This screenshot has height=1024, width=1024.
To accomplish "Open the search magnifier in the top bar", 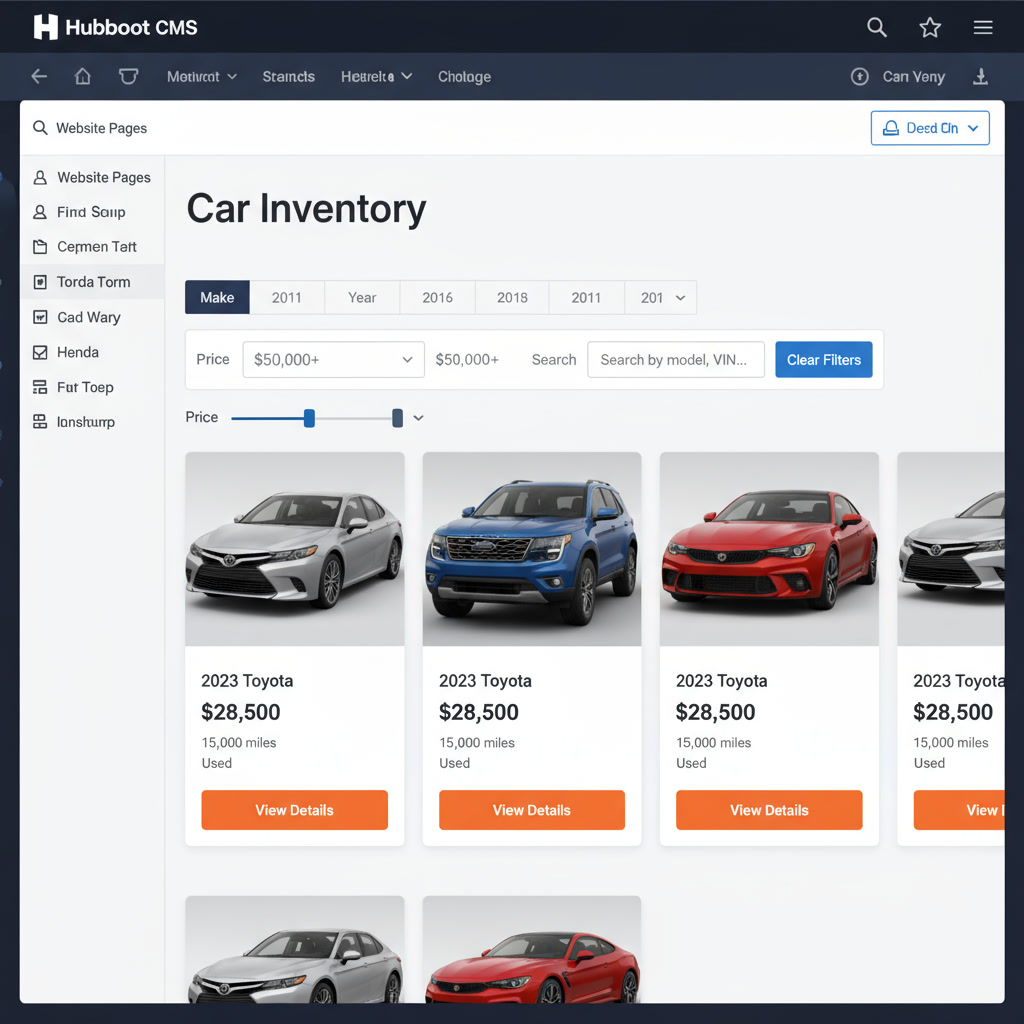I will [x=877, y=27].
